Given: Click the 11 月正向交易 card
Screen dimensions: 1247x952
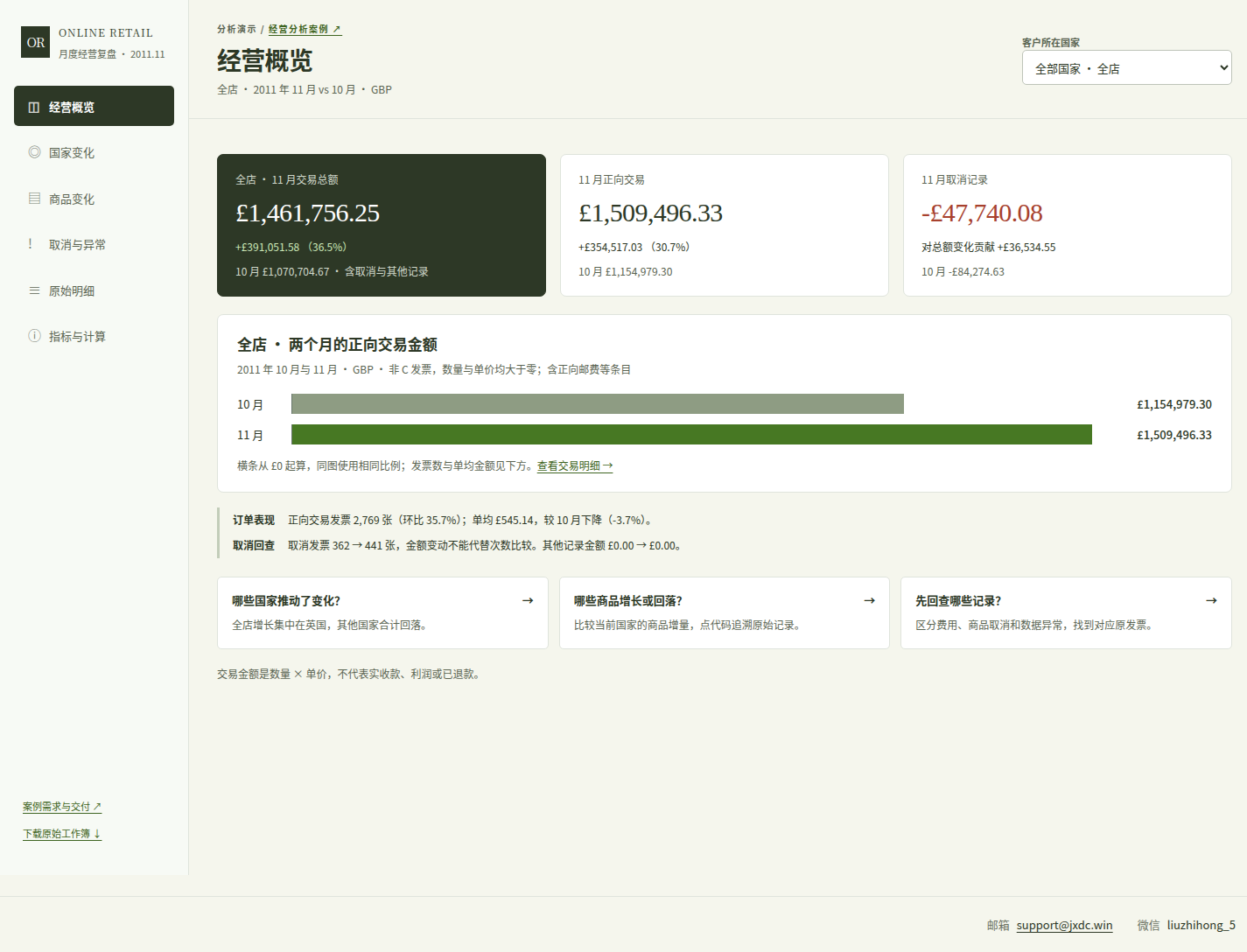Looking at the screenshot, I should (725, 226).
